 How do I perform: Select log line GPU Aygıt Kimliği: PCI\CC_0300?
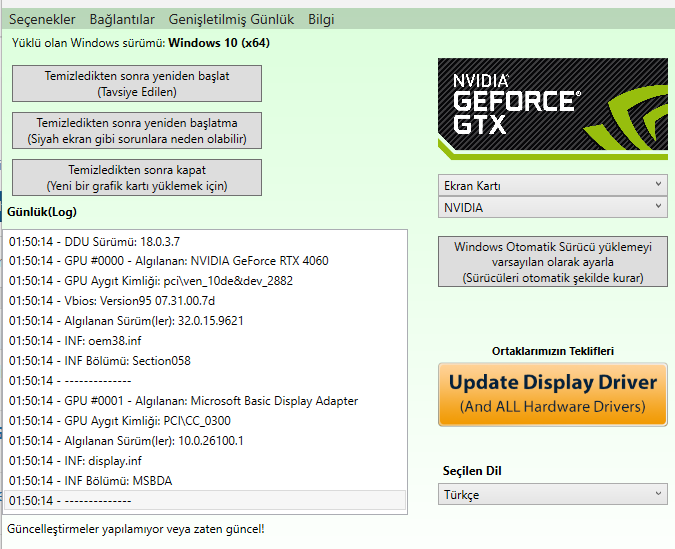pyautogui.click(x=204, y=421)
